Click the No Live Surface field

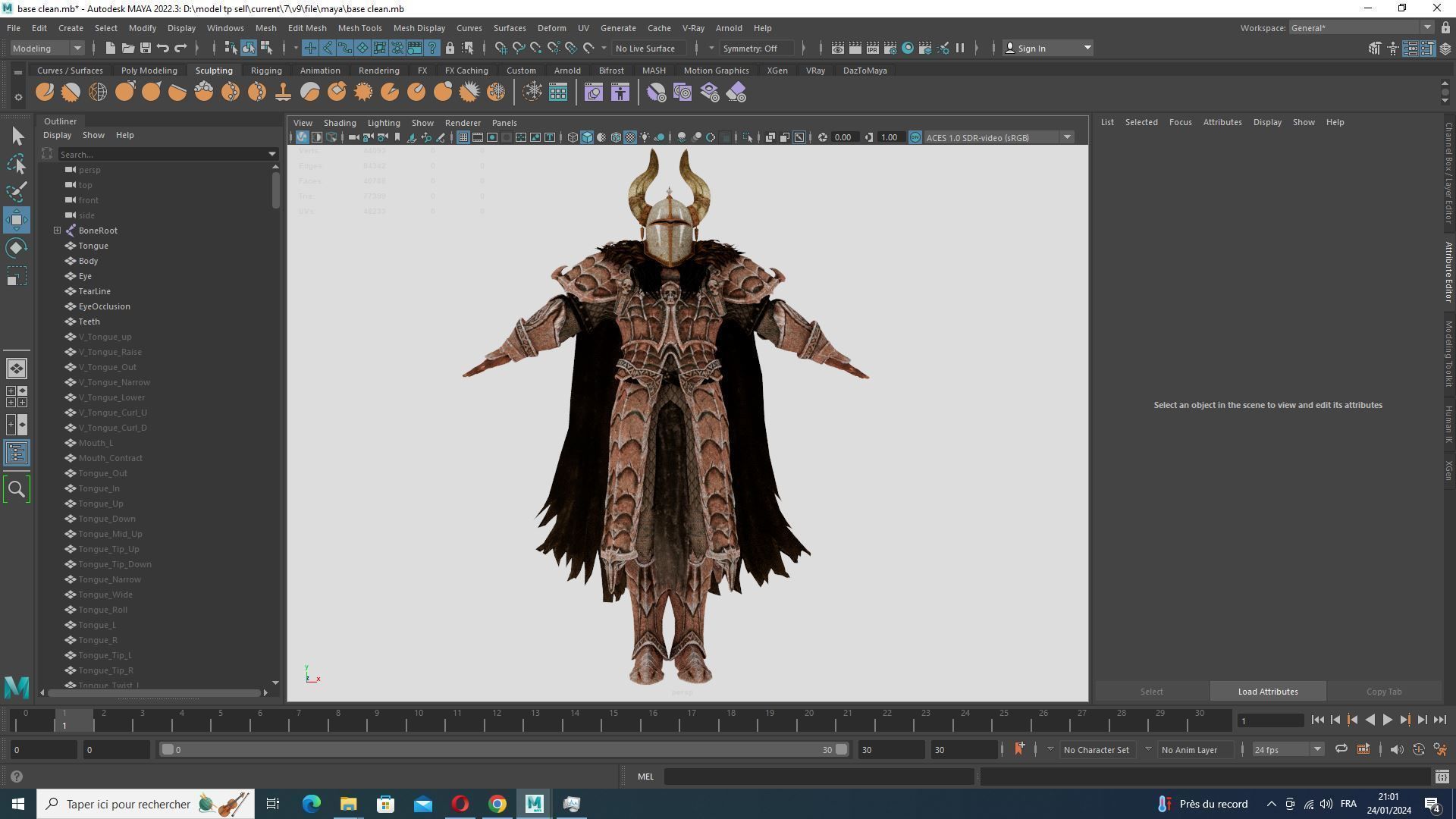[649, 49]
